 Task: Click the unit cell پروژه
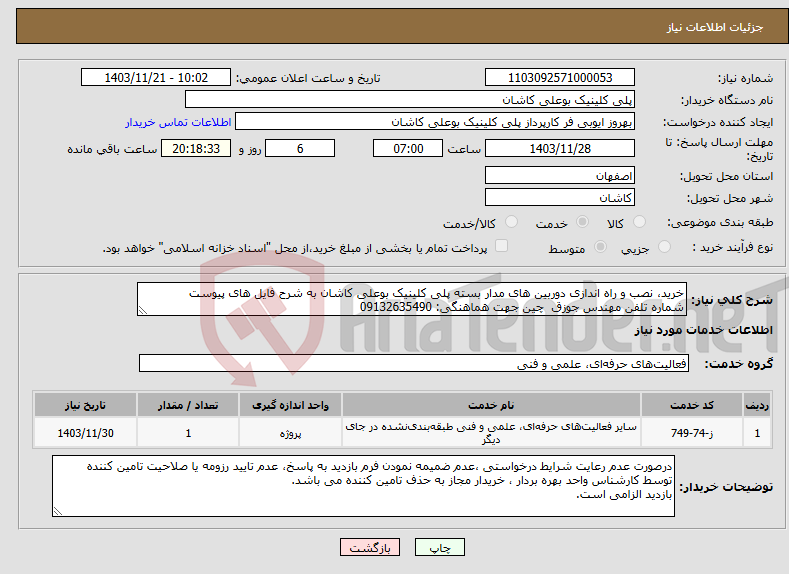click(290, 433)
